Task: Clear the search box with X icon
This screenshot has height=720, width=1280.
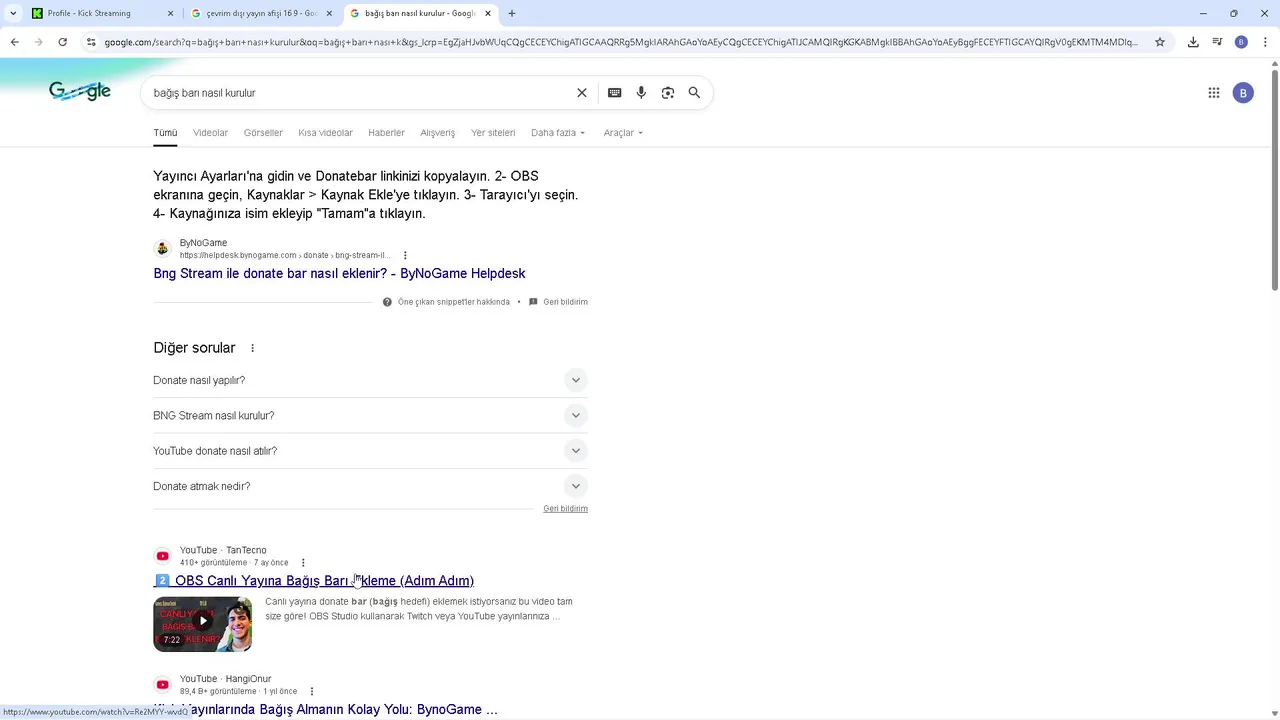Action: click(582, 93)
